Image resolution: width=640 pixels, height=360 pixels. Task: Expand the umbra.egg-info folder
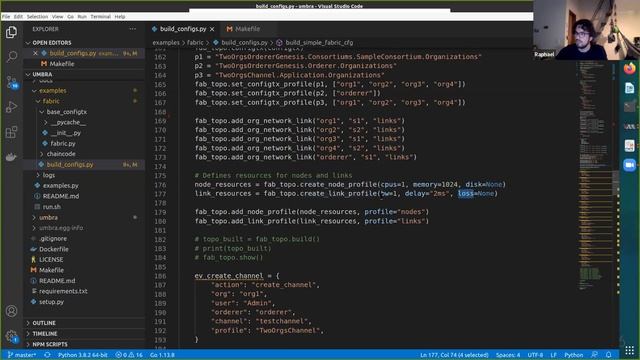pyautogui.click(x=61, y=228)
